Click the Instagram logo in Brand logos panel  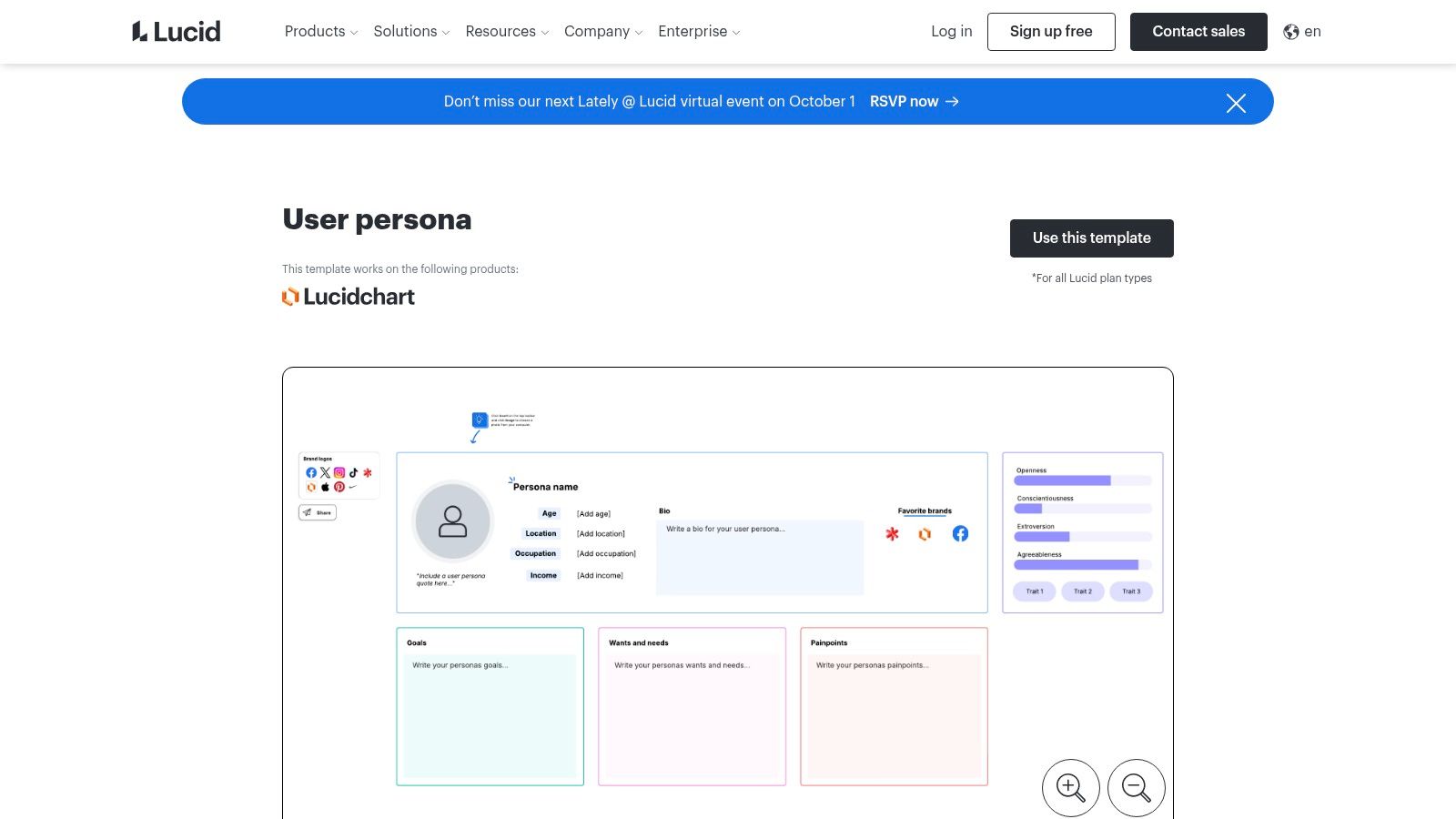point(339,473)
